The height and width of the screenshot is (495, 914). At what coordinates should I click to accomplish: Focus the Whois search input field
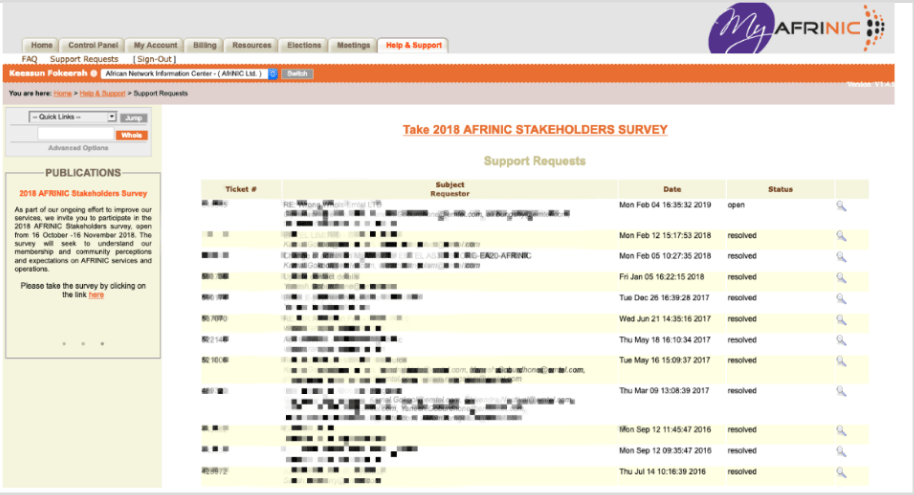tap(76, 134)
